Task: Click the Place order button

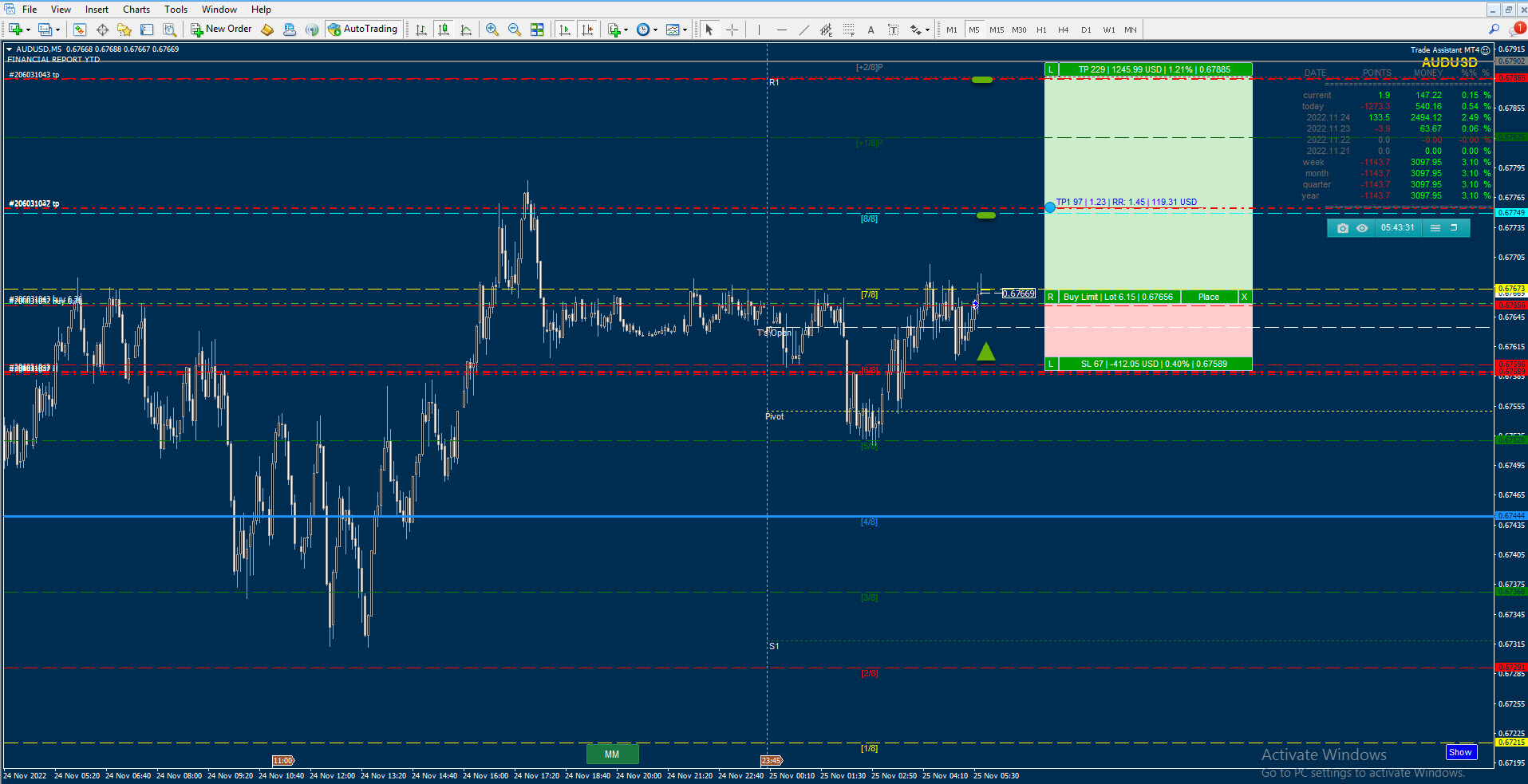Action: 1209,297
